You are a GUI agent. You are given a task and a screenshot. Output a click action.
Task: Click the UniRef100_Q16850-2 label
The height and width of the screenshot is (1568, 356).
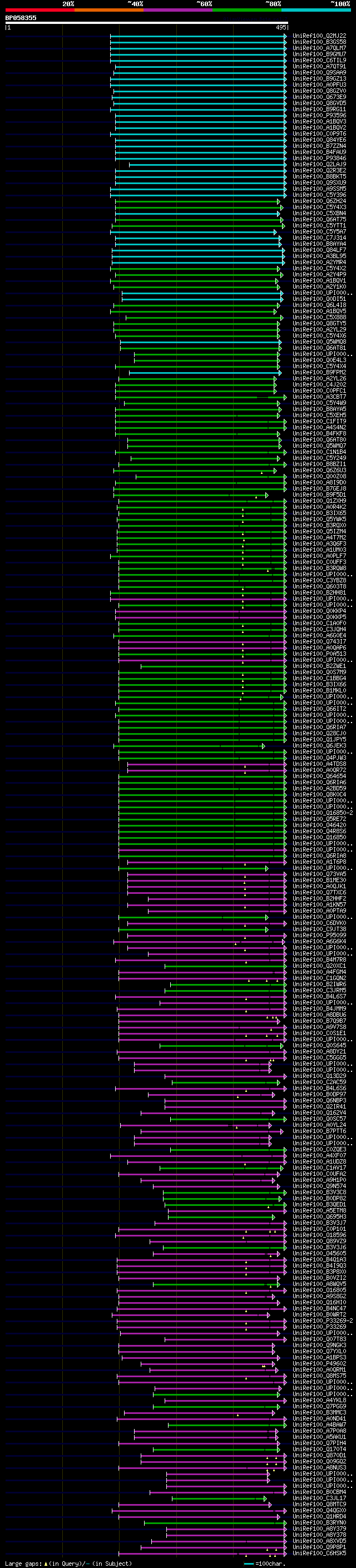click(x=323, y=813)
